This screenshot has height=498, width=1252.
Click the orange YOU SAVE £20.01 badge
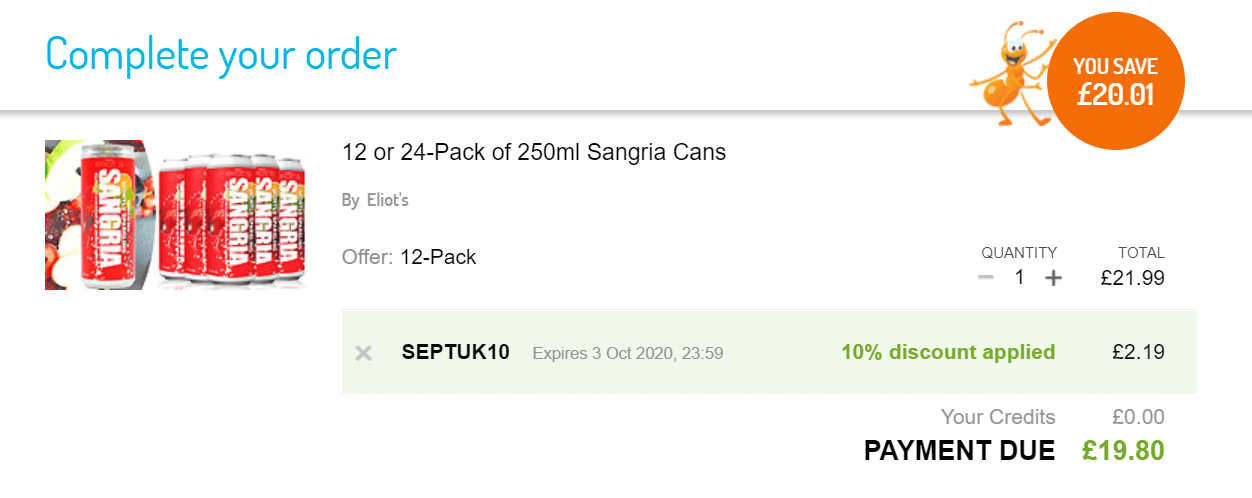(1114, 82)
